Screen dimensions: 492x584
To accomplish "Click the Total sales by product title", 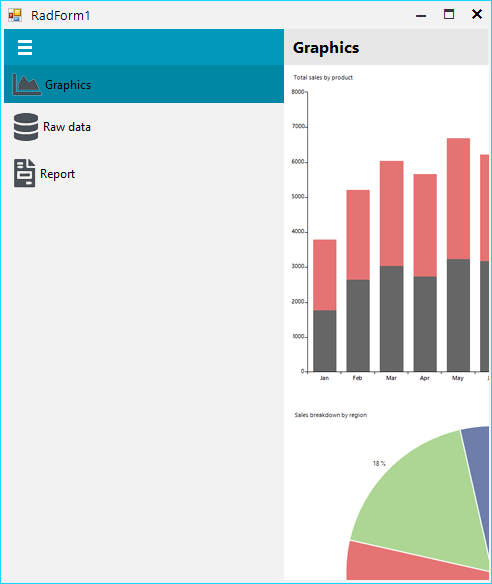I will point(323,77).
